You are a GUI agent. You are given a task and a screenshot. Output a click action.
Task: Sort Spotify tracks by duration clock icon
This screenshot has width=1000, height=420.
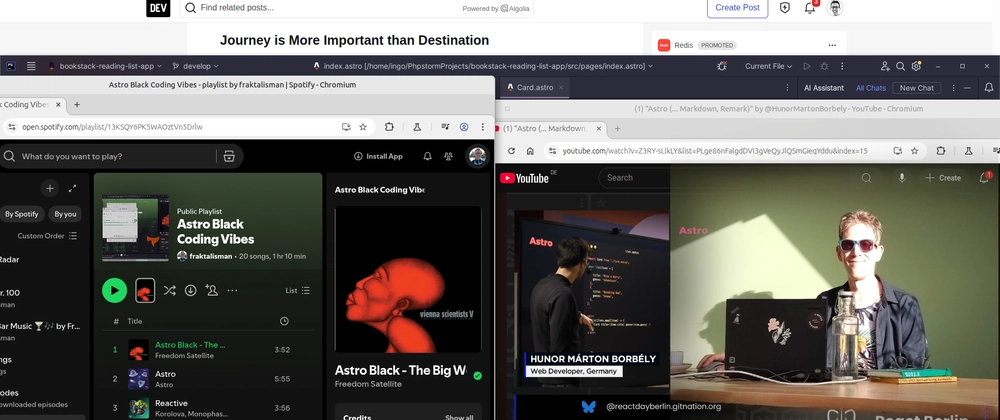tap(284, 321)
